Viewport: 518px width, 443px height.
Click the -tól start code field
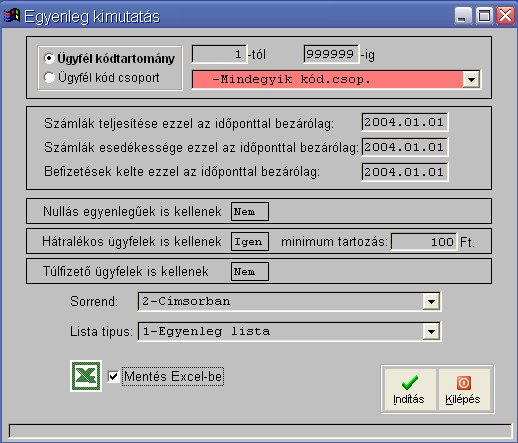[x=219, y=54]
